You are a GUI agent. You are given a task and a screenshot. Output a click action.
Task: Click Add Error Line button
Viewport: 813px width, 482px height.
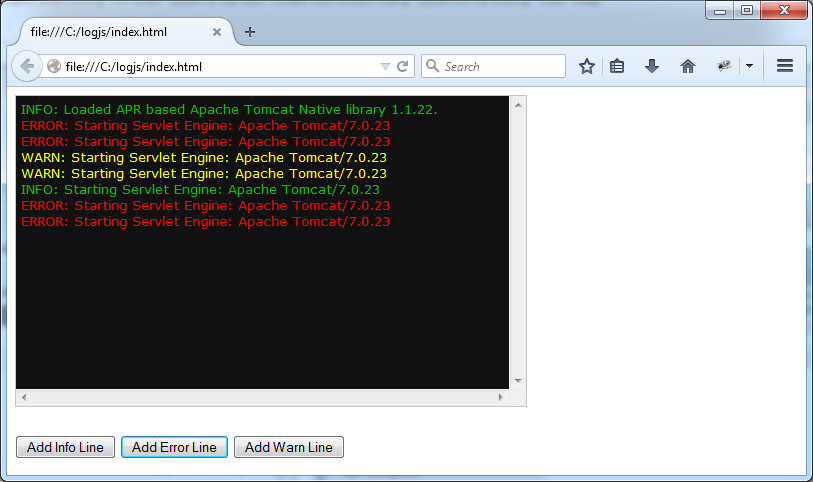(x=174, y=447)
